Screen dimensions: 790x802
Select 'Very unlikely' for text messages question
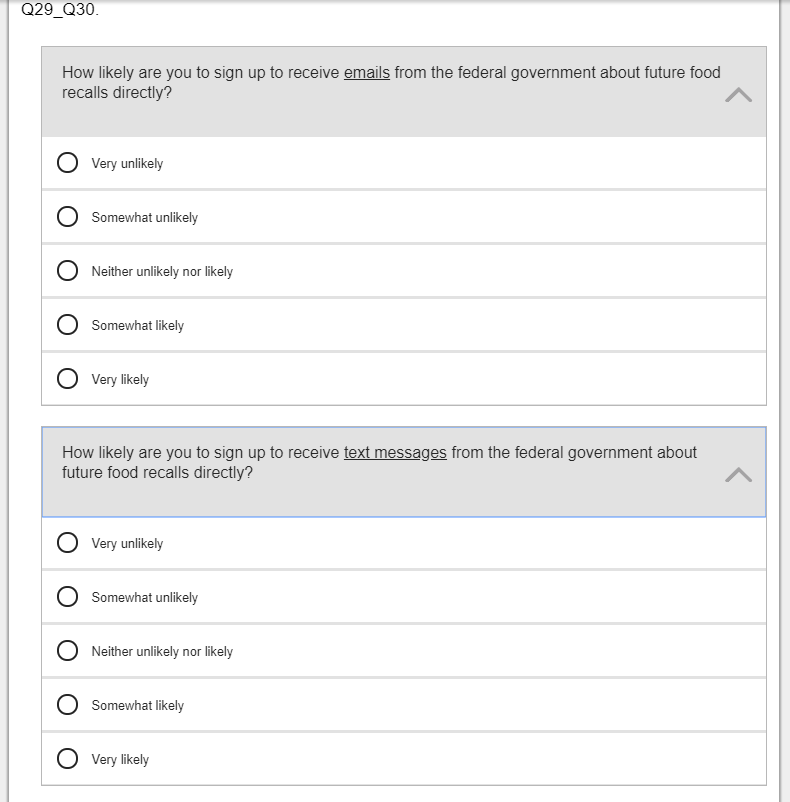coord(68,543)
